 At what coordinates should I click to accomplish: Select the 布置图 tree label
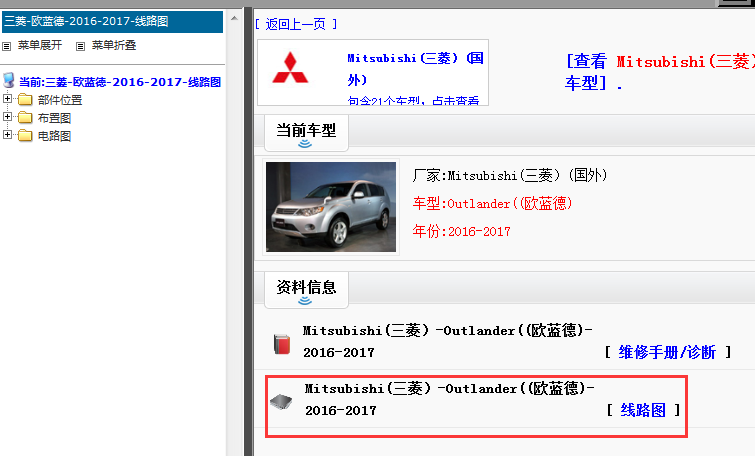pyautogui.click(x=54, y=118)
